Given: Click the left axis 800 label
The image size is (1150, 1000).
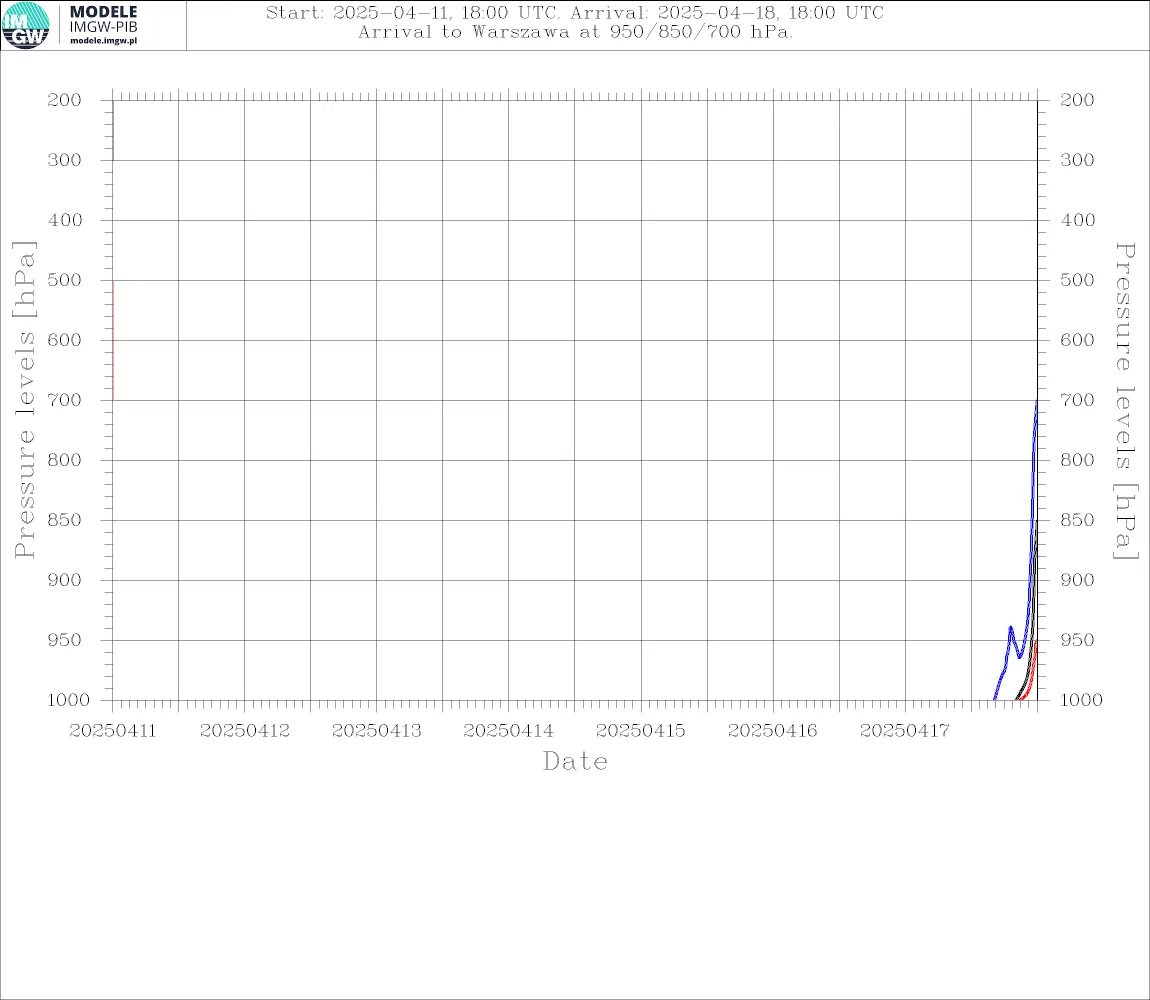Looking at the screenshot, I should (65, 460).
